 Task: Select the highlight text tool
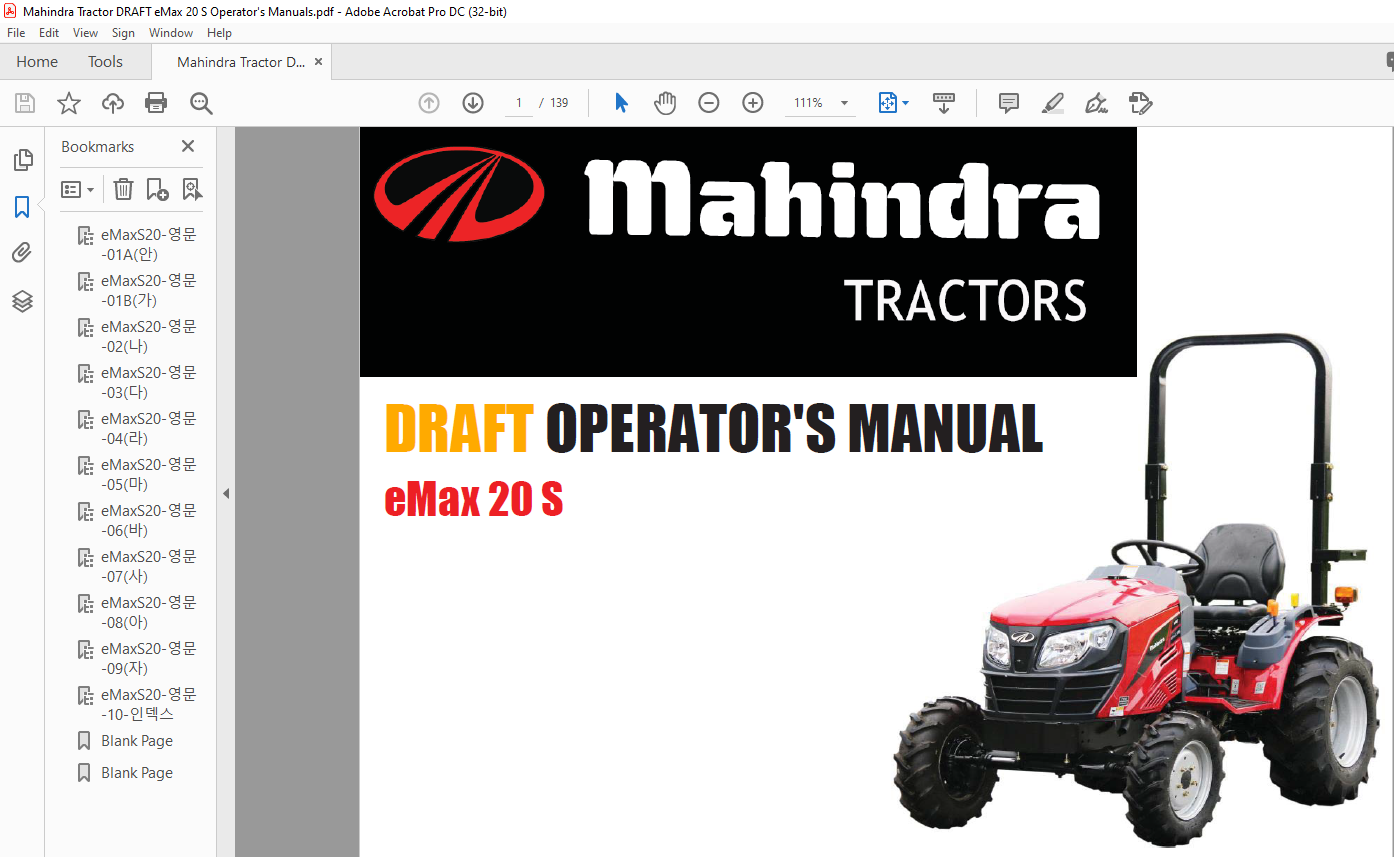[x=1053, y=103]
